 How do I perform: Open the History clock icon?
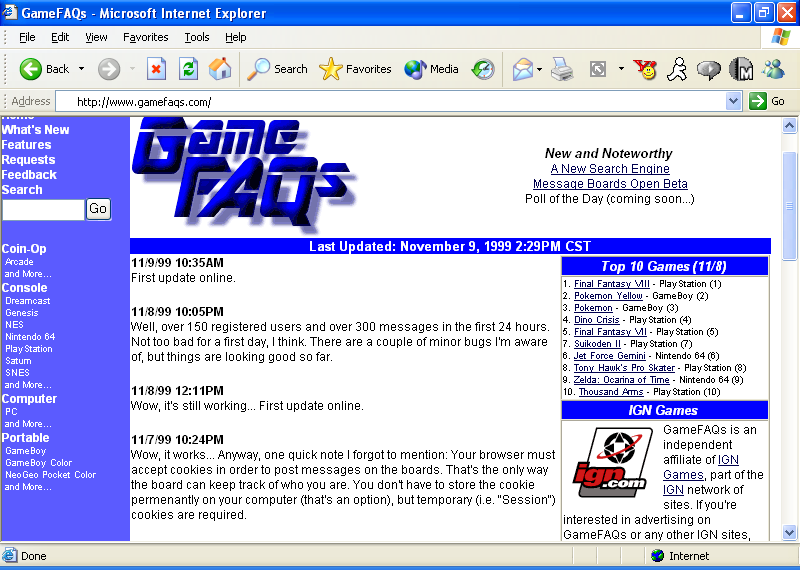click(483, 69)
